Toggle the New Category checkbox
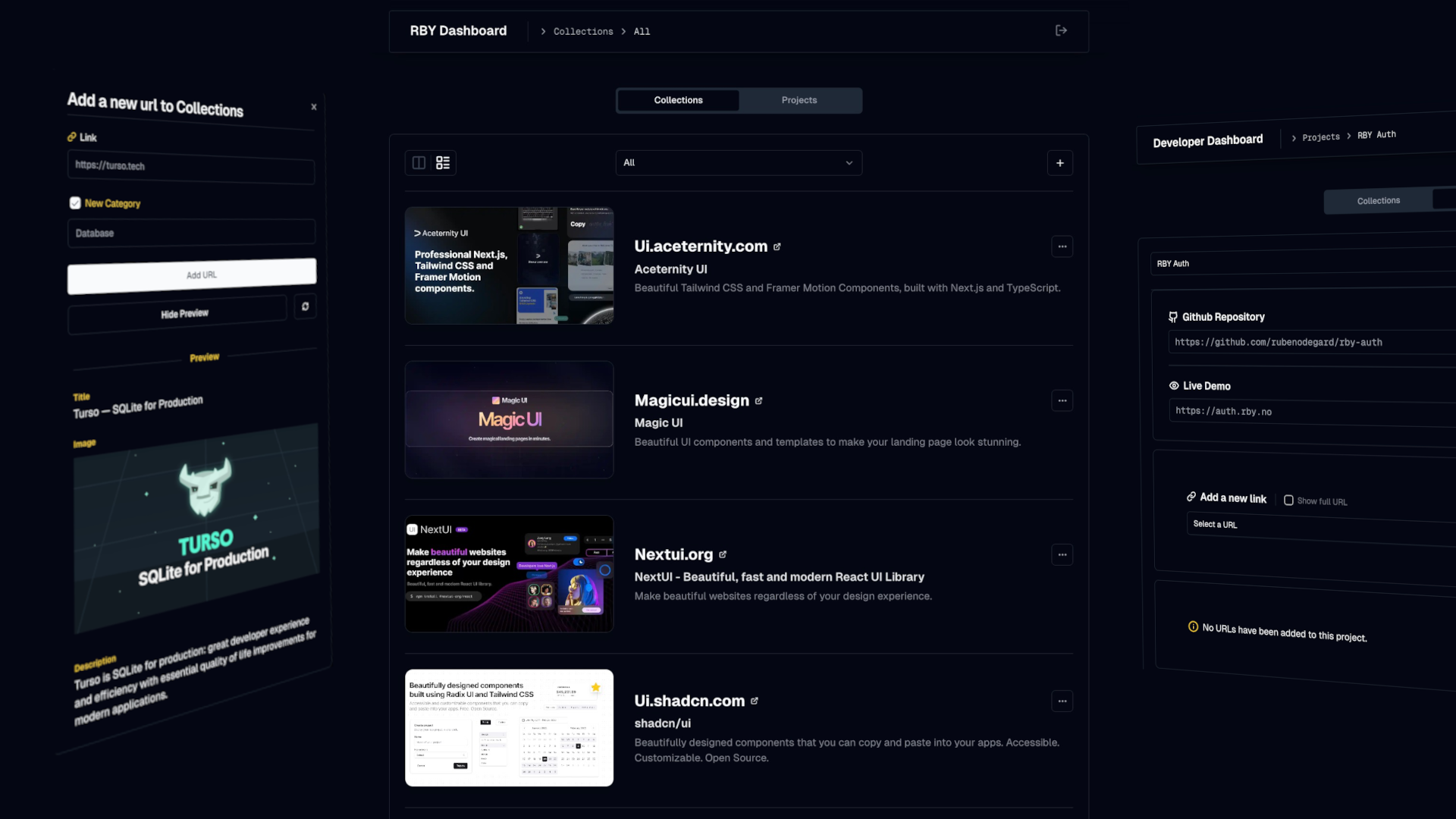Screen dimensions: 1456x819 pyautogui.click(x=75, y=202)
